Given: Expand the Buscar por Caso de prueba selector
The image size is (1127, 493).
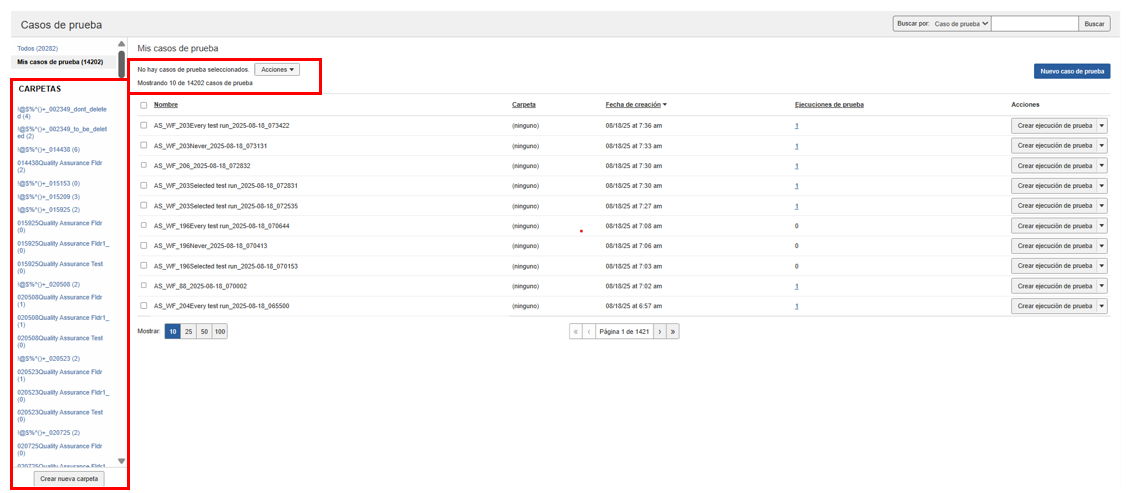Looking at the screenshot, I should pos(960,23).
